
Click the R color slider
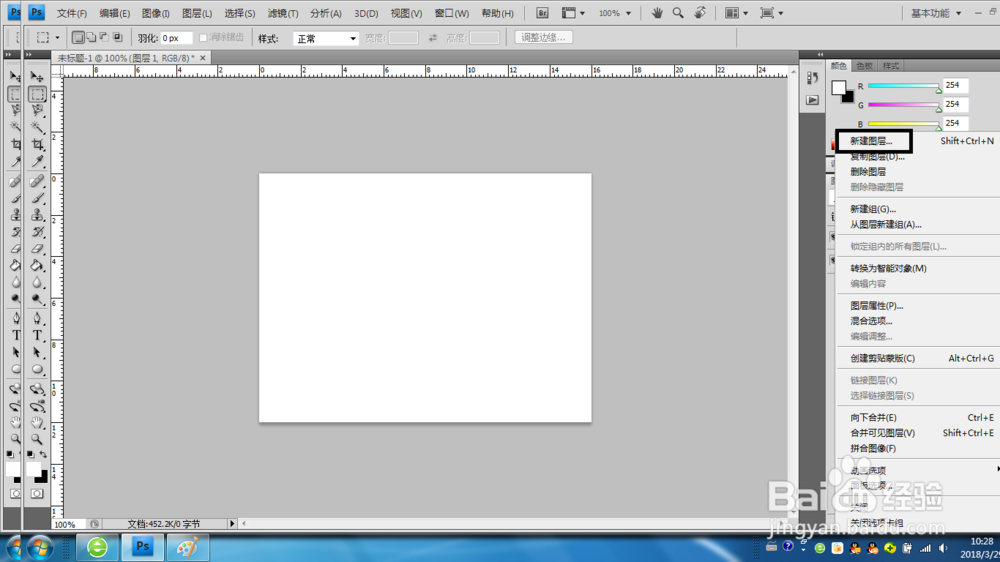coord(903,85)
